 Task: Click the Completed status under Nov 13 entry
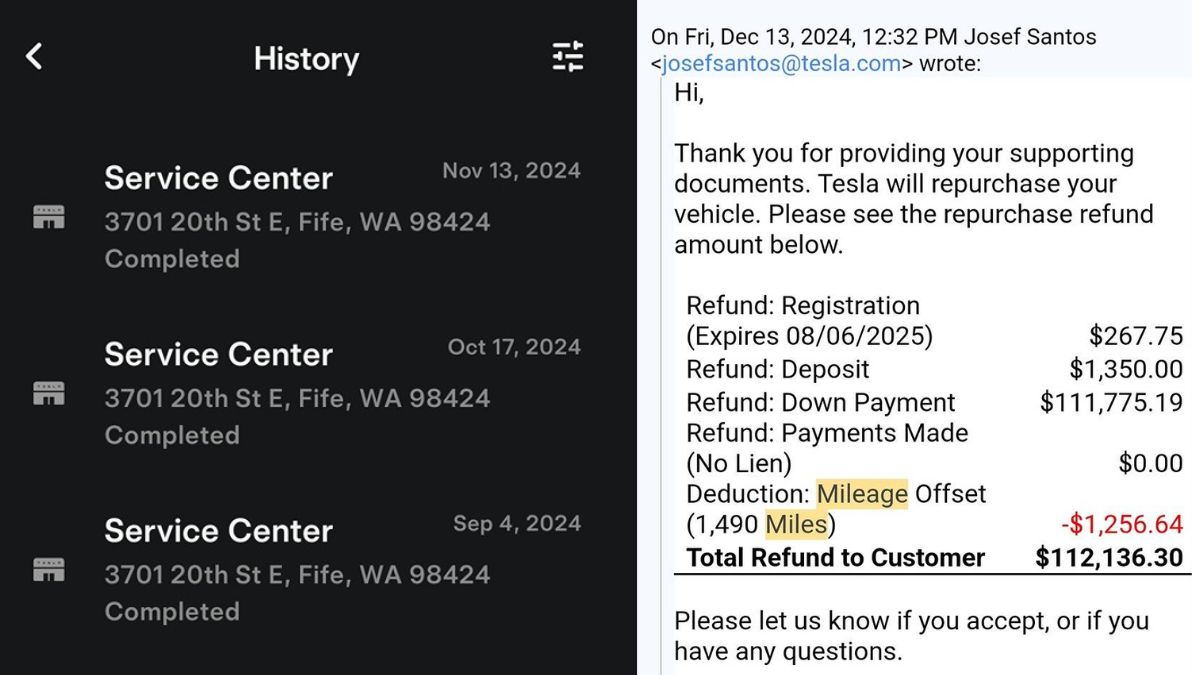pos(172,259)
